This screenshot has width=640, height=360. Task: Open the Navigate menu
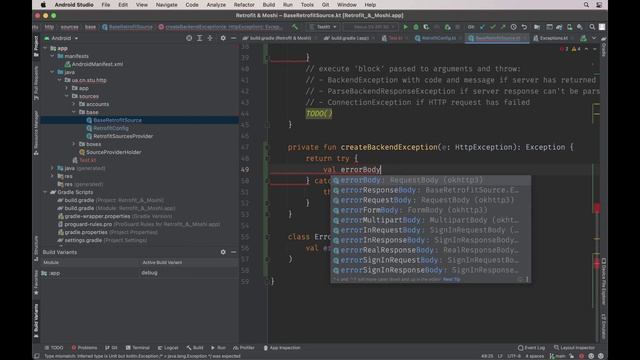pyautogui.click(x=167, y=5)
